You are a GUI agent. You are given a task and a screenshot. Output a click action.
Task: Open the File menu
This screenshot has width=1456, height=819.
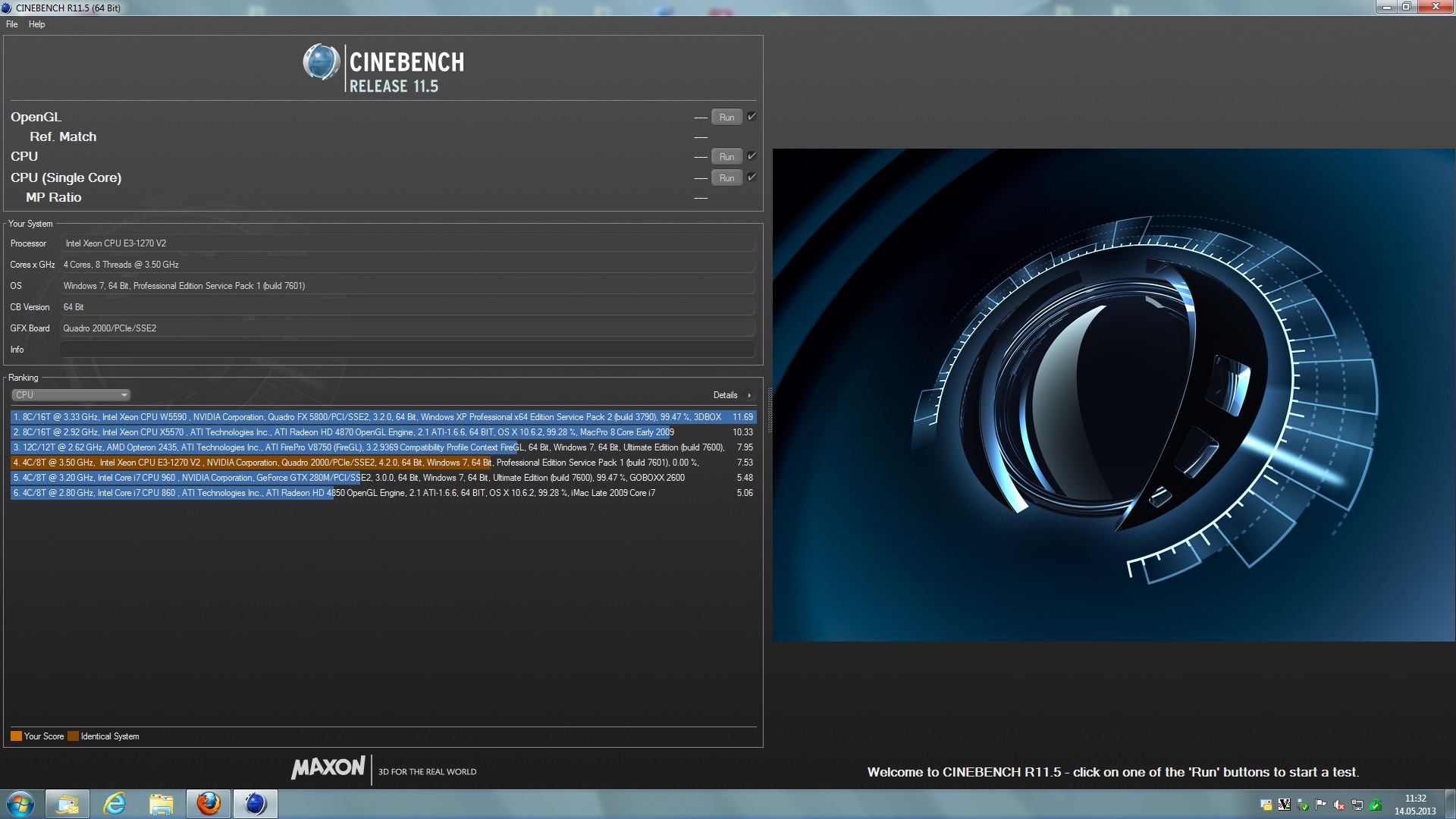click(11, 24)
